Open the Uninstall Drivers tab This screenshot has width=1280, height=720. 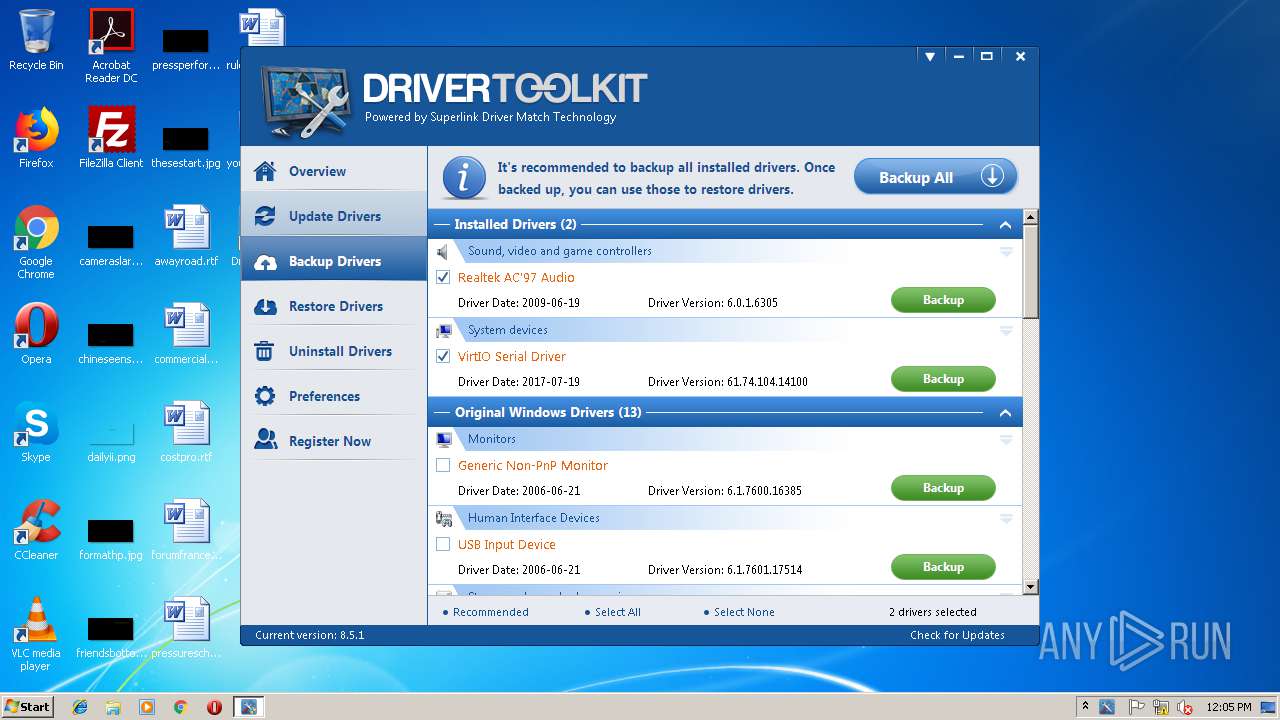(334, 351)
